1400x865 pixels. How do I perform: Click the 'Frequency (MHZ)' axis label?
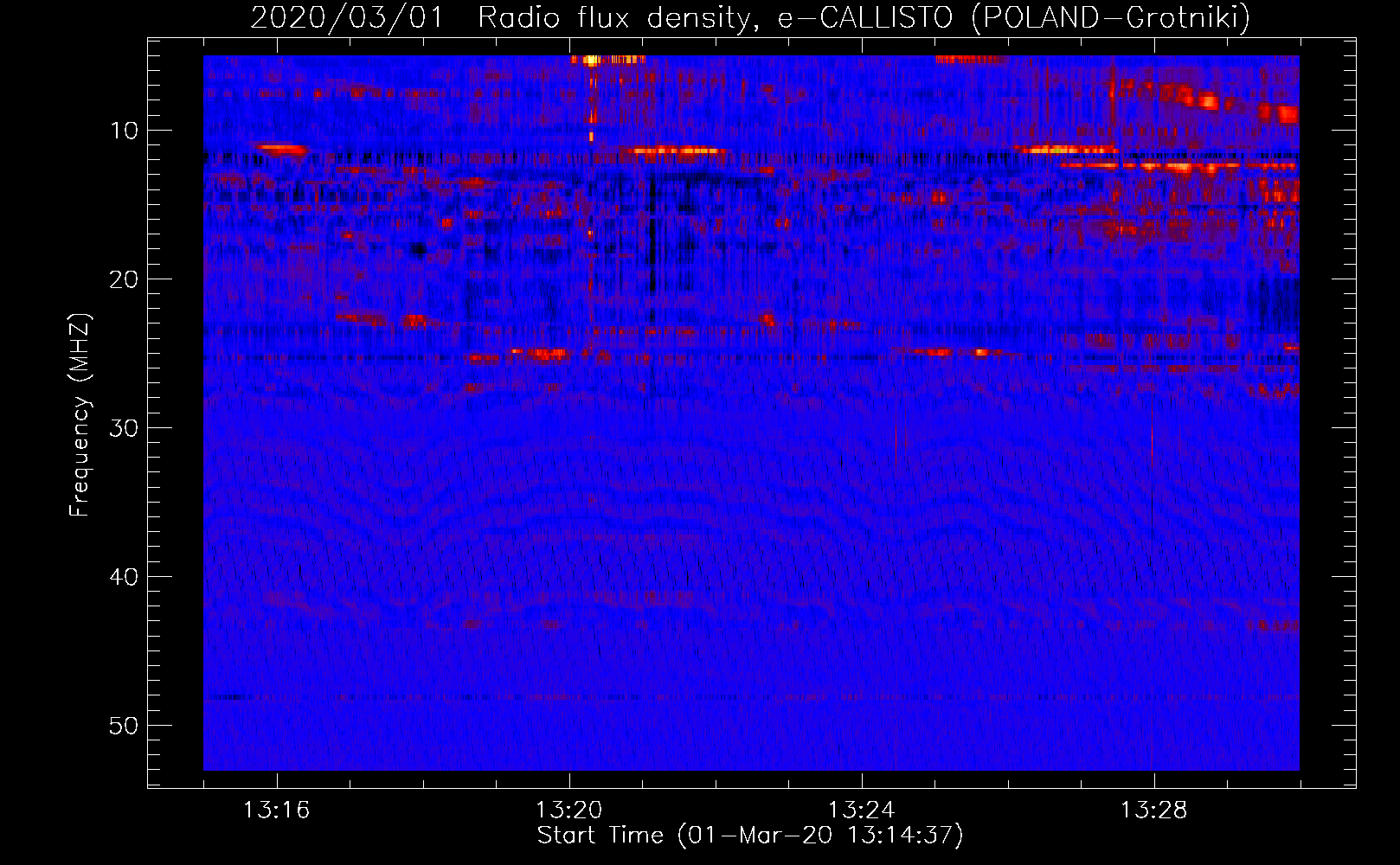click(x=80, y=415)
